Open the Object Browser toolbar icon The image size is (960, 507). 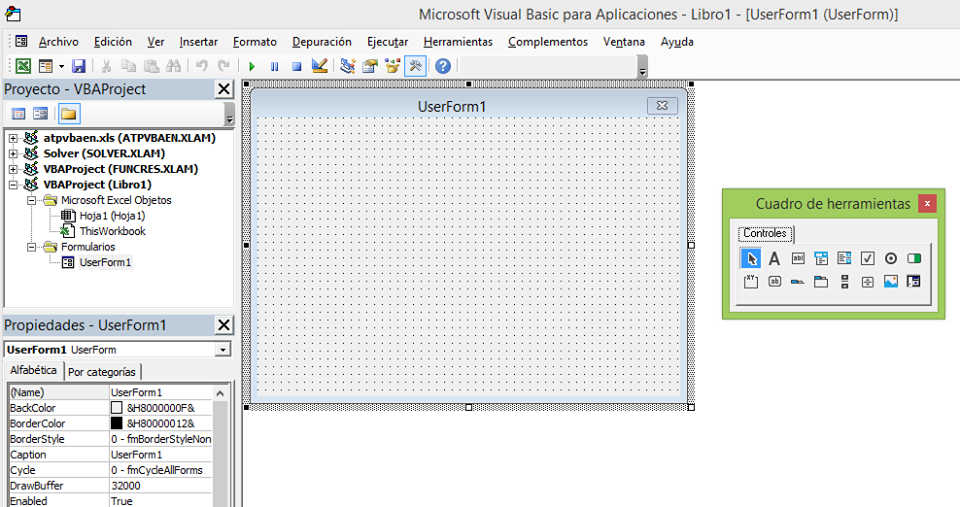tap(392, 66)
